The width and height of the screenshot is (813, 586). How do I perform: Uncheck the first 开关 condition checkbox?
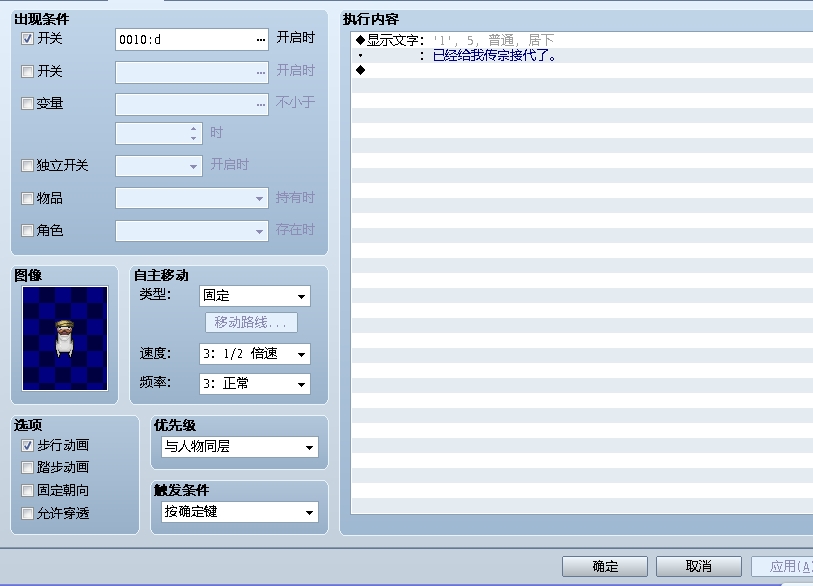[27, 39]
